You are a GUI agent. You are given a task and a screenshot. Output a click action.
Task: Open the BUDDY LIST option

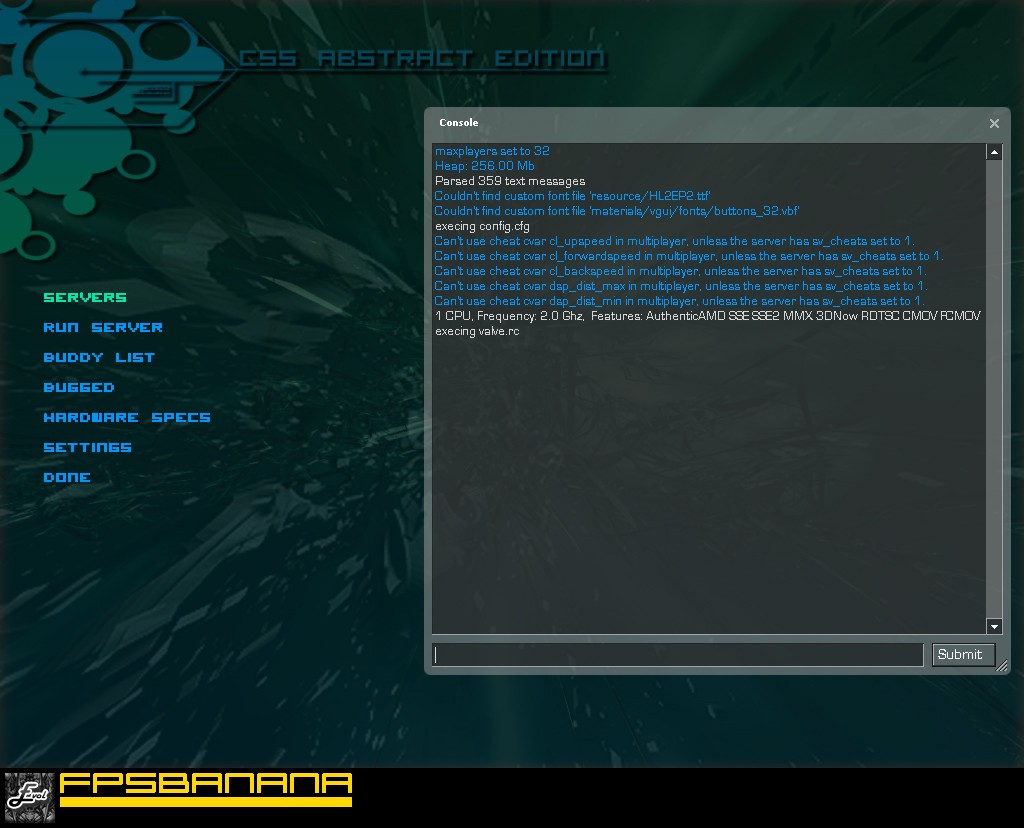click(x=99, y=357)
